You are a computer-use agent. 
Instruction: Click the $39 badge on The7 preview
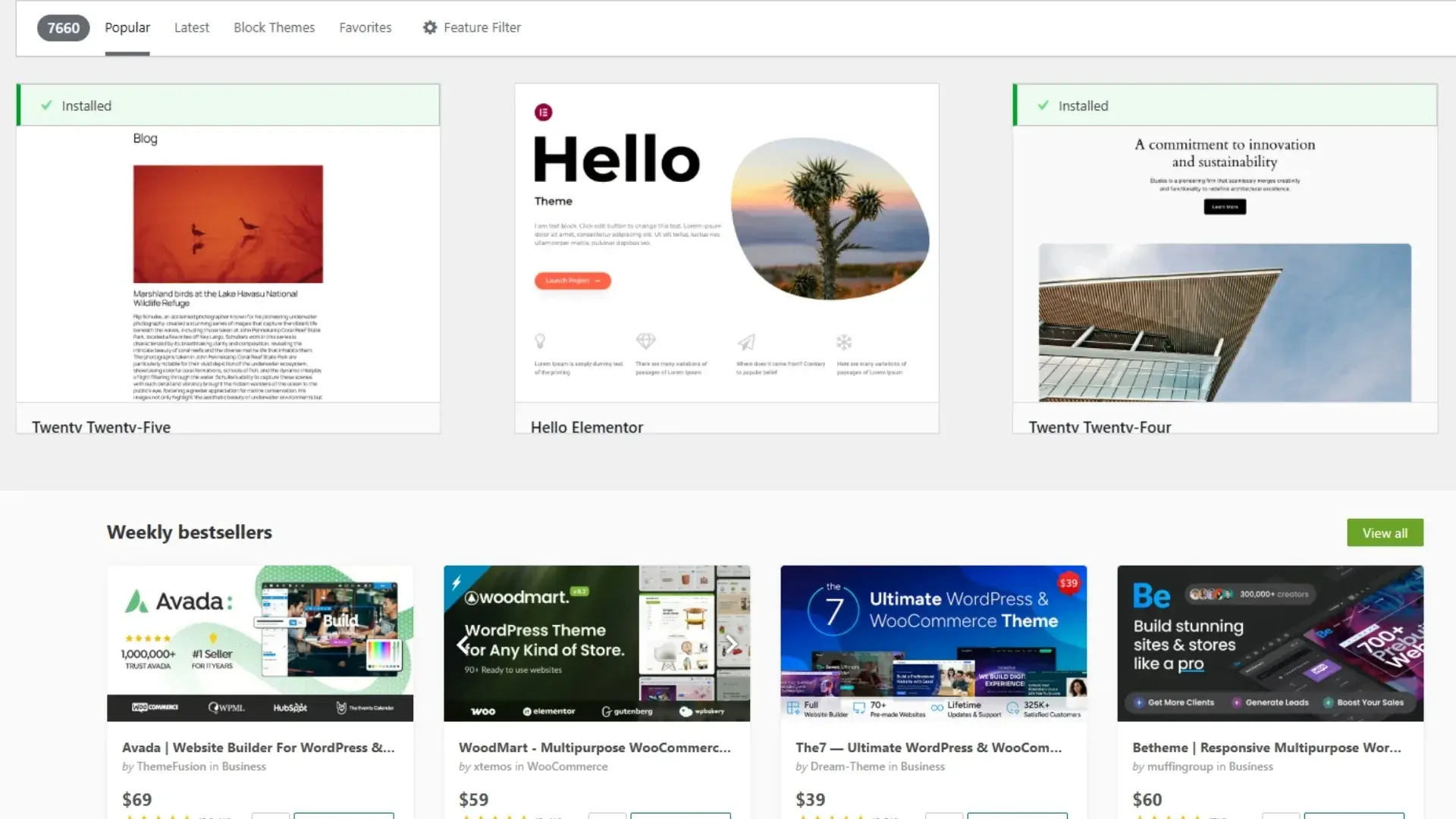[1067, 583]
